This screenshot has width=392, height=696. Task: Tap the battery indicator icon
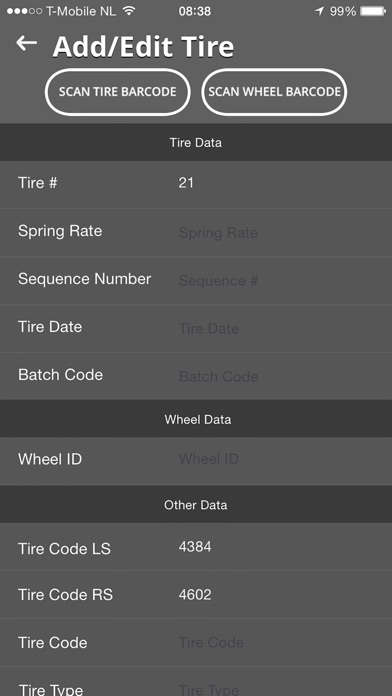[373, 11]
